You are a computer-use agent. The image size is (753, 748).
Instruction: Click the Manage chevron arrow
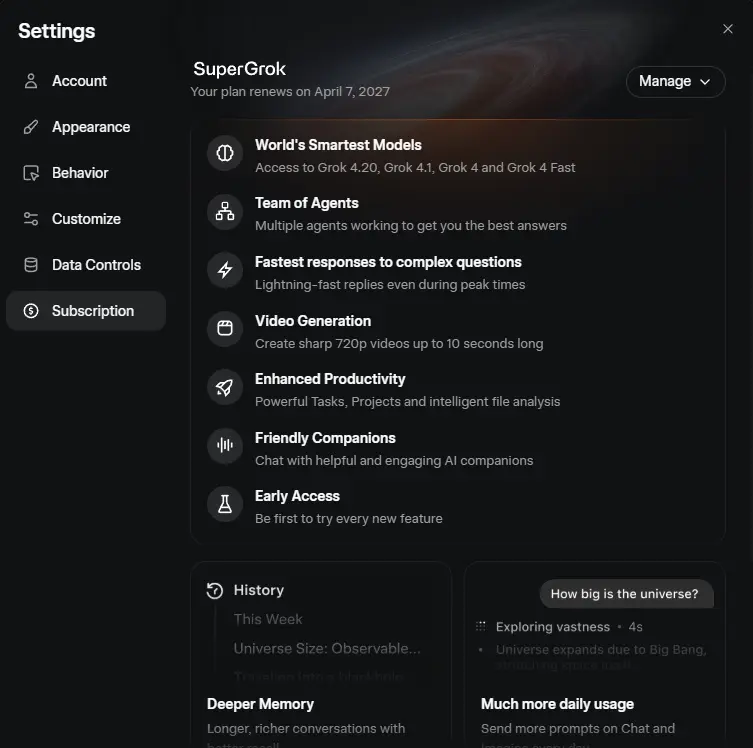705,82
